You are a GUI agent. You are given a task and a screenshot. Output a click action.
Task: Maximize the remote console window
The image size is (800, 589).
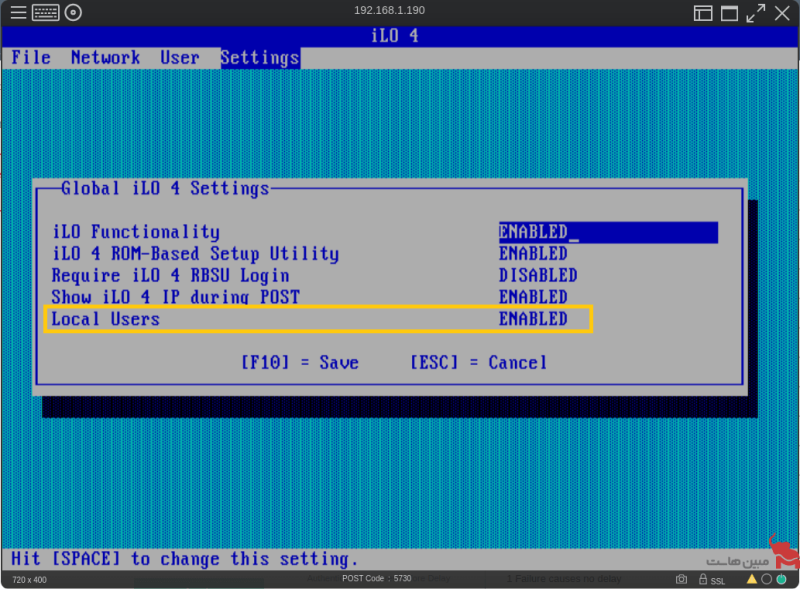tap(729, 13)
